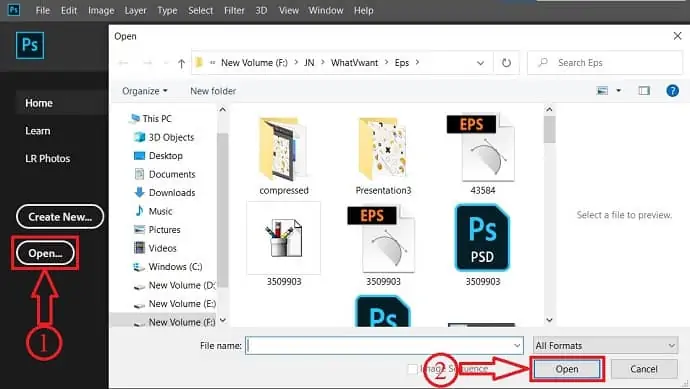The height and width of the screenshot is (389, 690).
Task: Click New folder in toolbar
Action: (x=213, y=91)
